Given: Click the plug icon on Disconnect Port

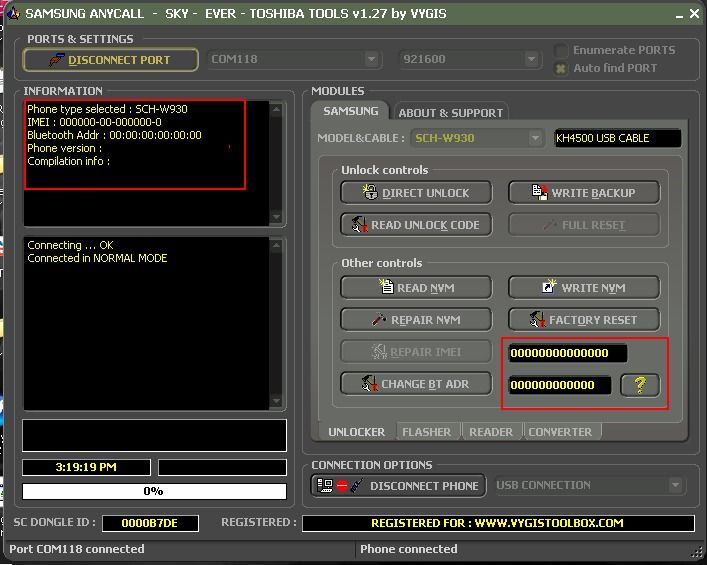Looking at the screenshot, I should pyautogui.click(x=56, y=60).
